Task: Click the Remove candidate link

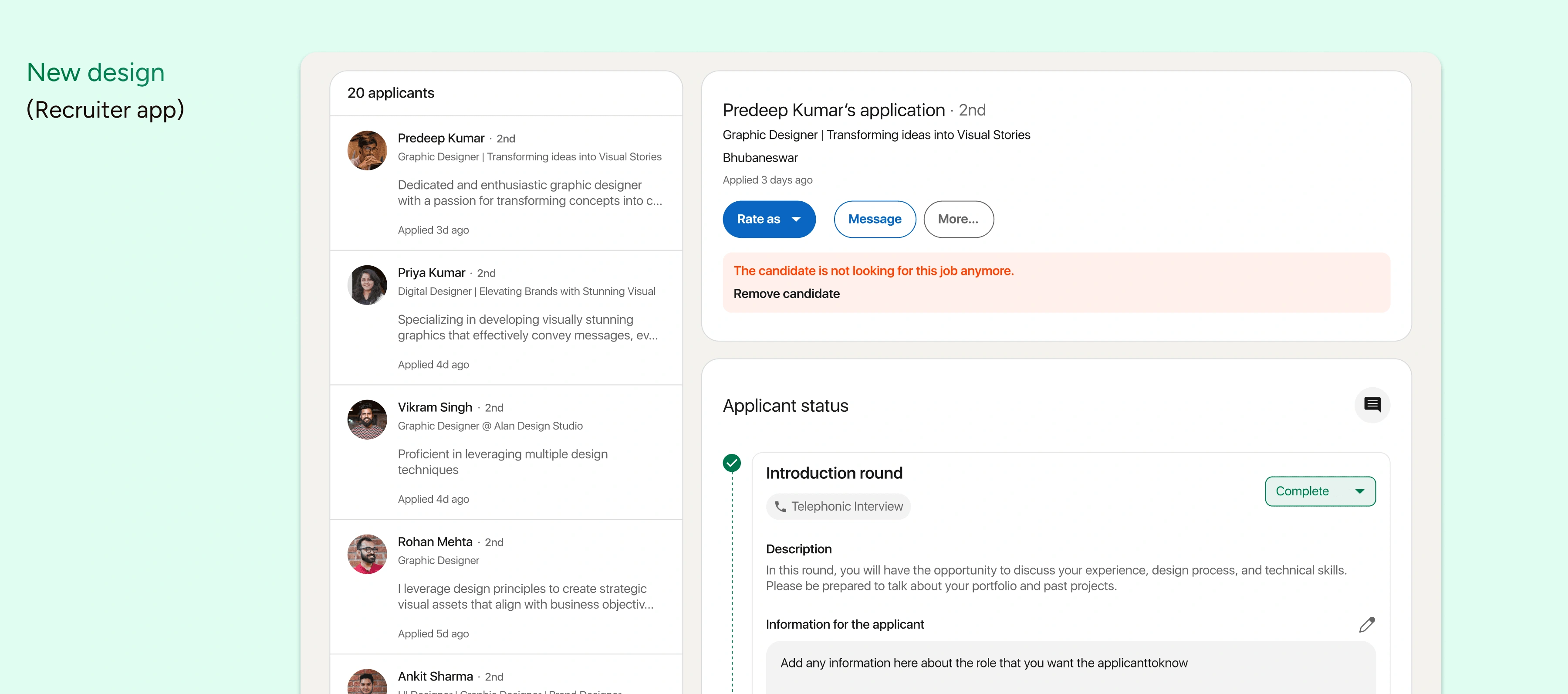Action: point(786,294)
